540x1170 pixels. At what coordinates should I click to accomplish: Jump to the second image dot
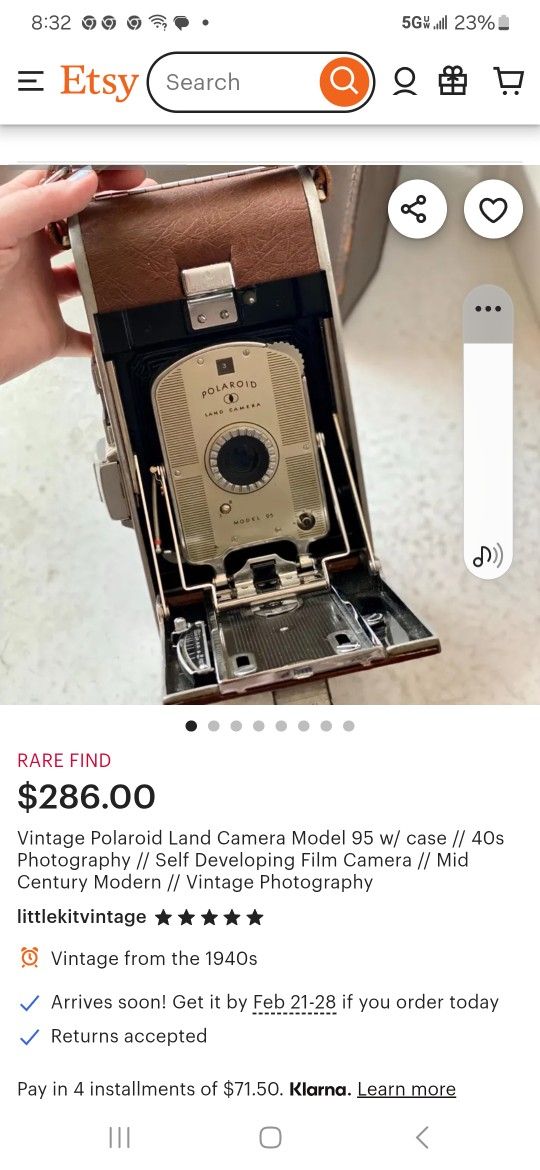[214, 725]
